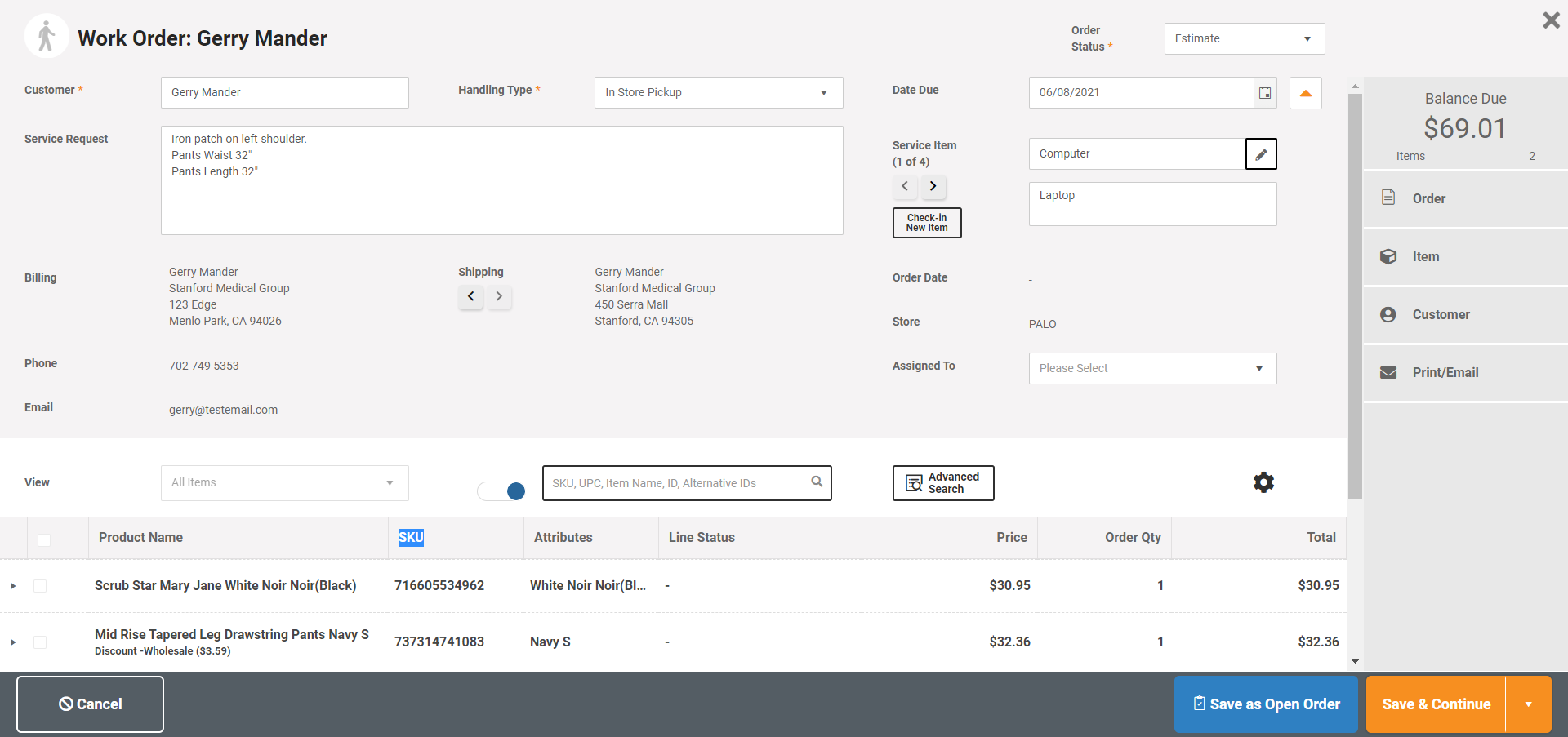Click the Service Request text area
The image size is (1568, 737).
pos(502,180)
